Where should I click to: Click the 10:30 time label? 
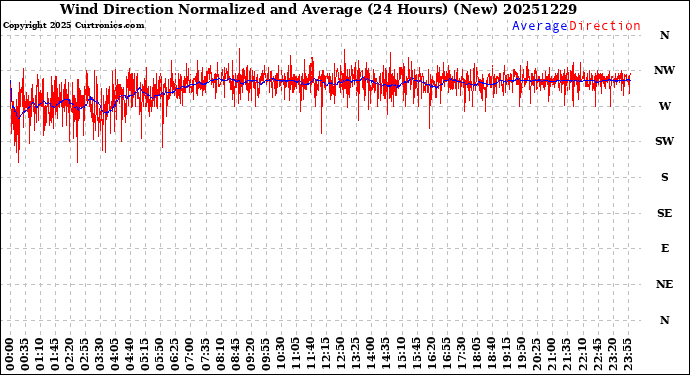click(x=280, y=354)
